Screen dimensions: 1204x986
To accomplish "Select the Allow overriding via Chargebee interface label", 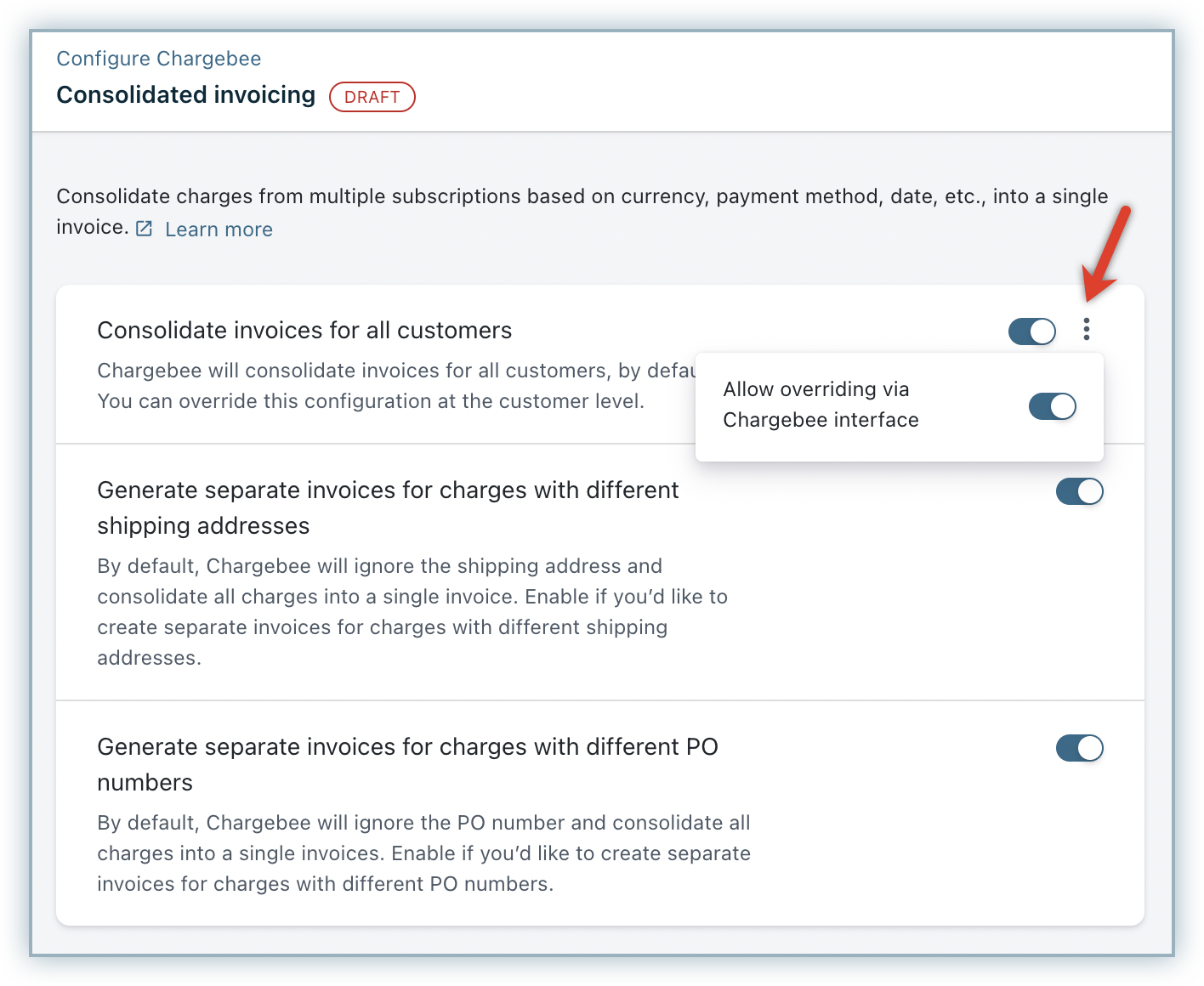I will tap(820, 405).
